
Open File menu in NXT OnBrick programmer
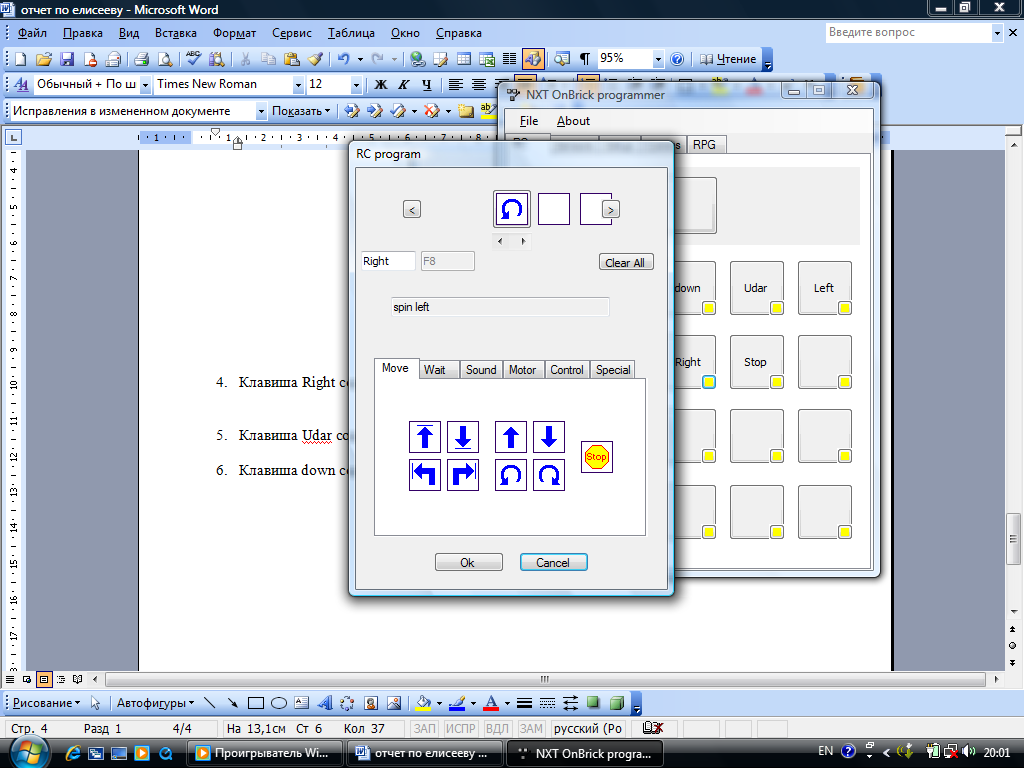(529, 121)
